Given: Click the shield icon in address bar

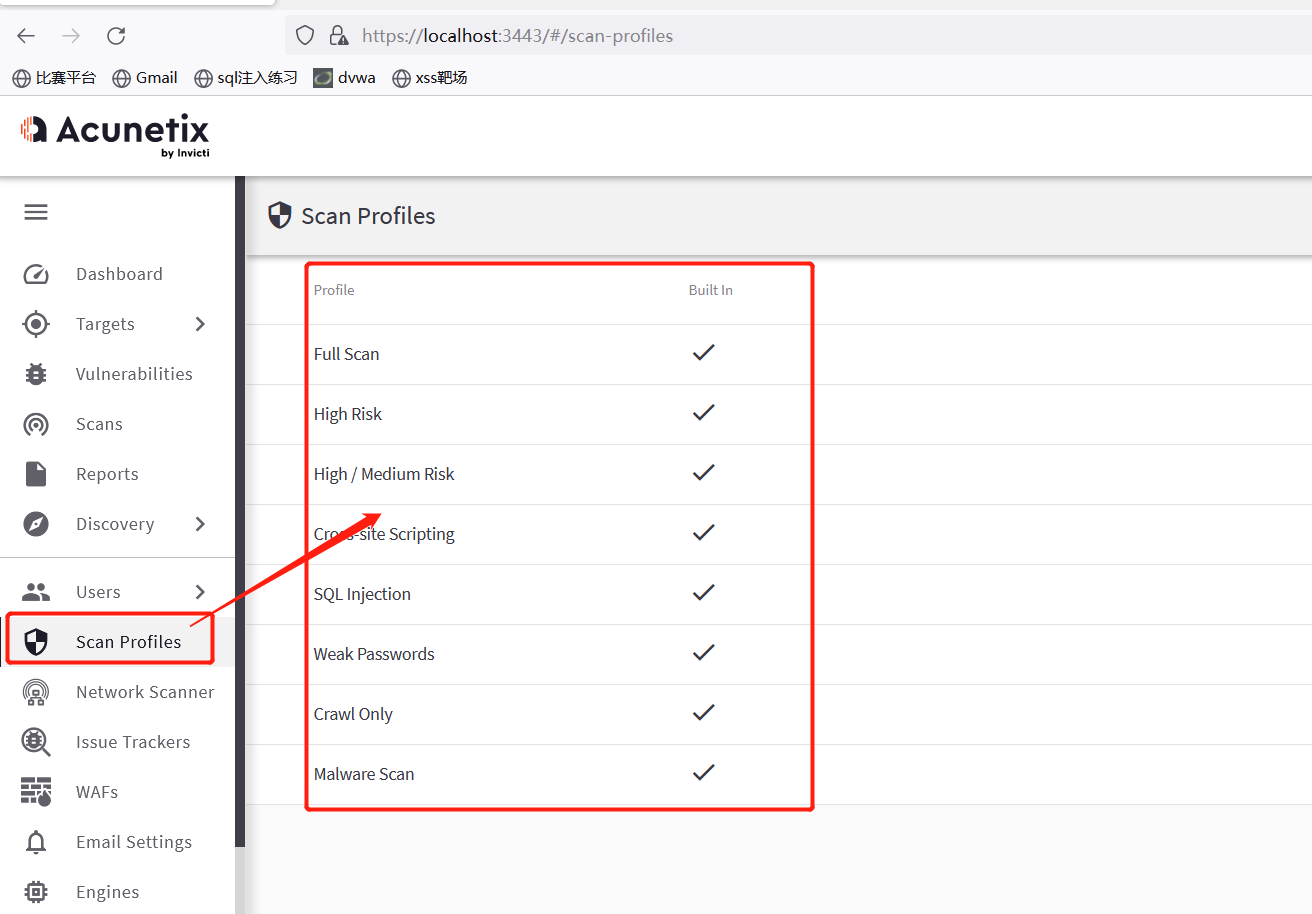Looking at the screenshot, I should click(306, 36).
